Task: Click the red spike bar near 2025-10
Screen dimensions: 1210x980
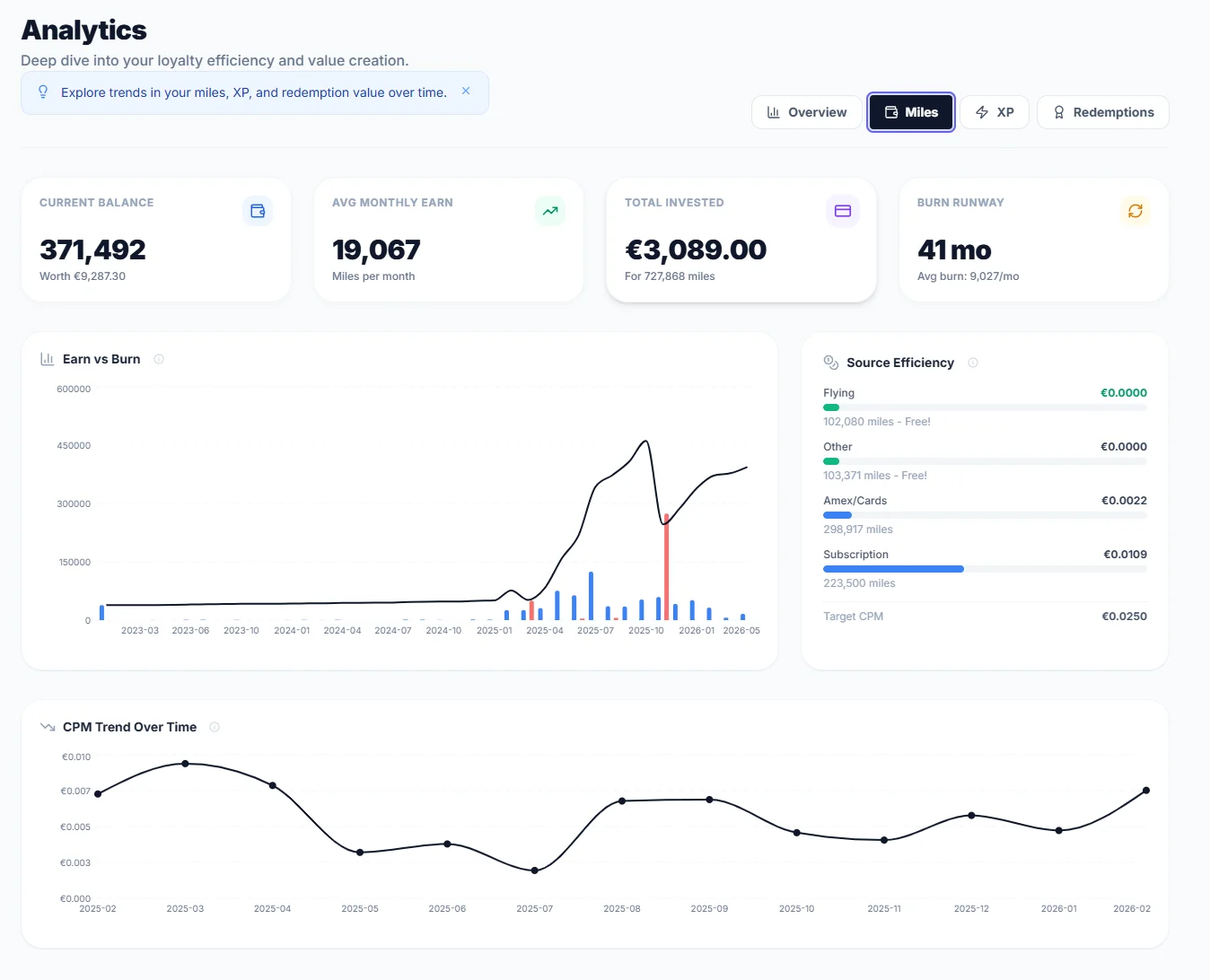Action: click(667, 565)
